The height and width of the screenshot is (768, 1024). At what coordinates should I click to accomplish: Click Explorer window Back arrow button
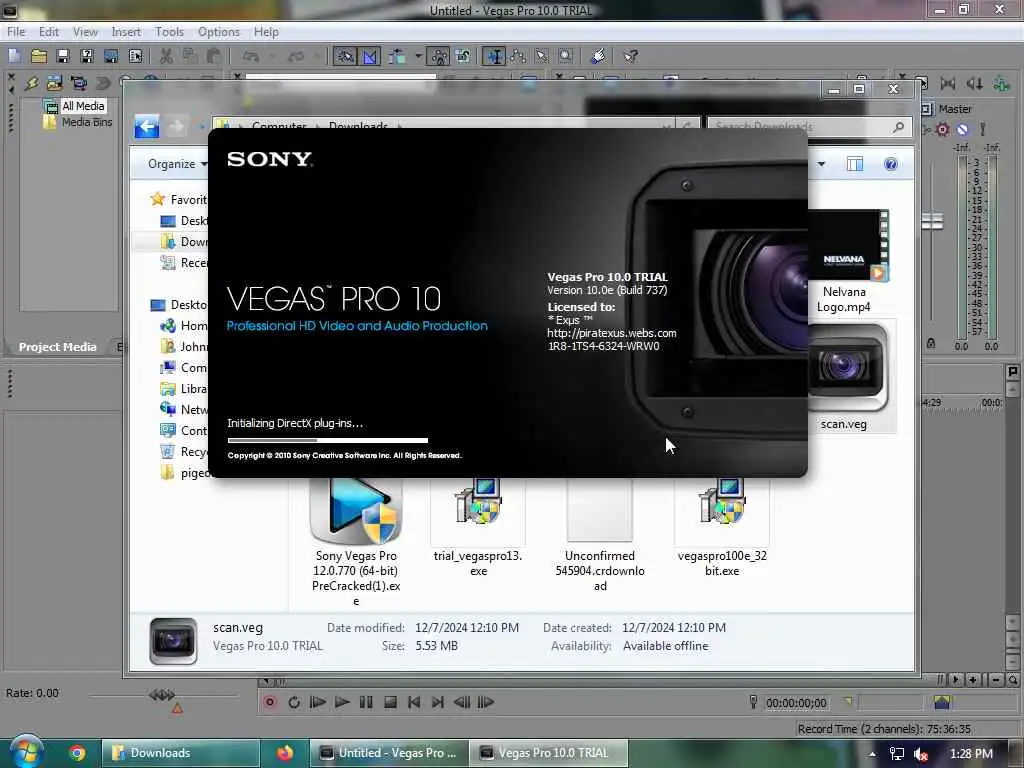[147, 126]
